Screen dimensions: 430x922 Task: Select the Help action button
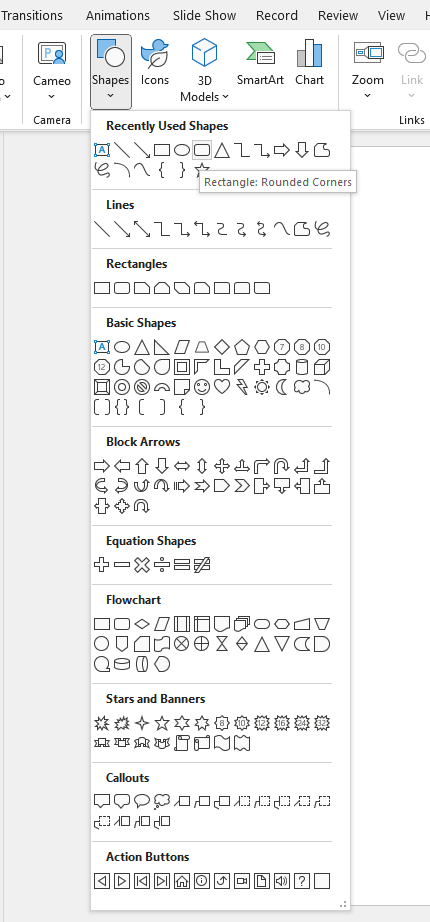pyautogui.click(x=302, y=880)
